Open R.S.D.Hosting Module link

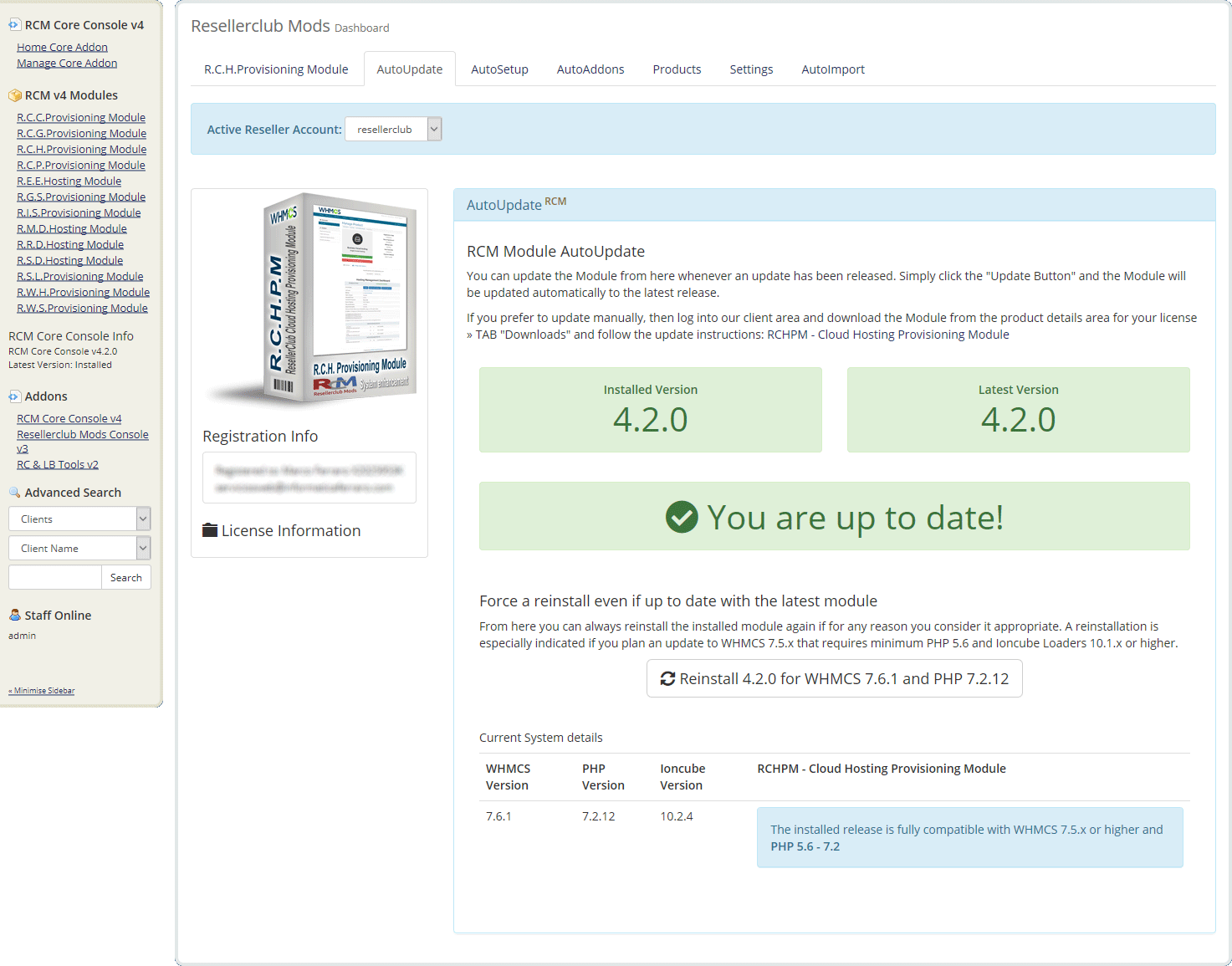click(69, 260)
